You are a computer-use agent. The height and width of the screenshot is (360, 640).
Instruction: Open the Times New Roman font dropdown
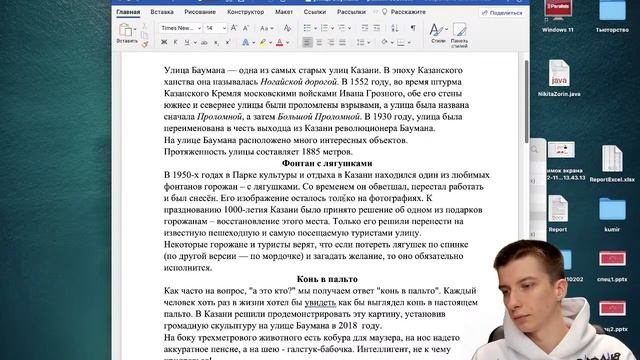(181, 28)
